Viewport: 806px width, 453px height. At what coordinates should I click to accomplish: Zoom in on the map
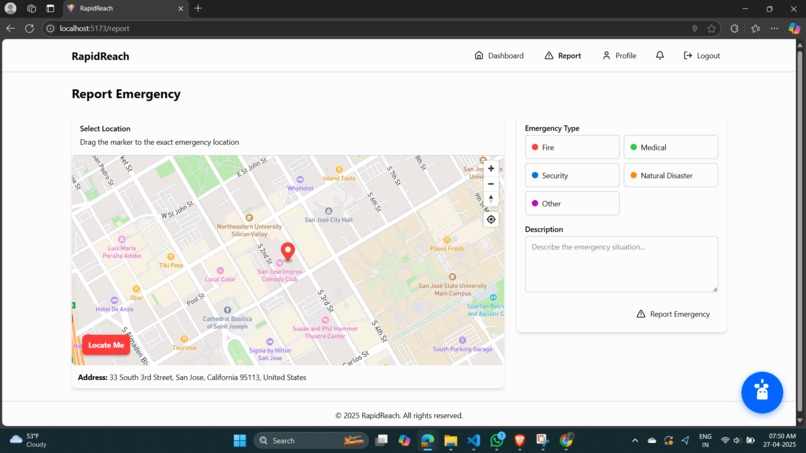click(x=491, y=169)
